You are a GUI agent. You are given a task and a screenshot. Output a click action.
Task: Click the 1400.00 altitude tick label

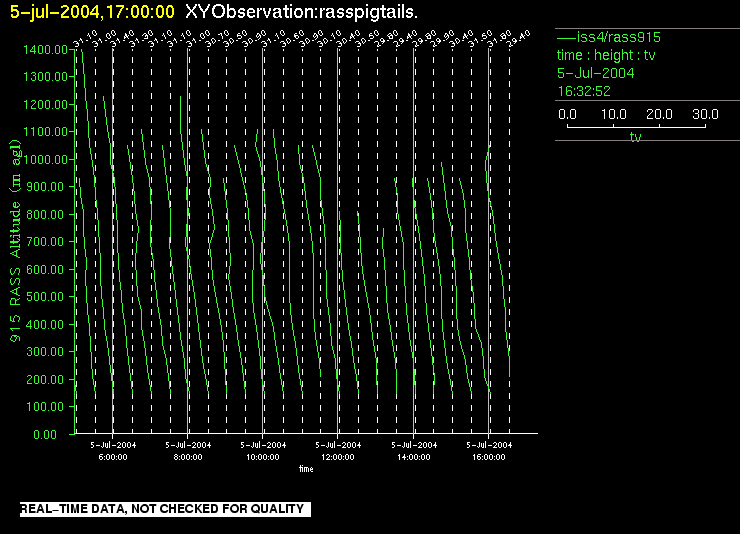46,49
